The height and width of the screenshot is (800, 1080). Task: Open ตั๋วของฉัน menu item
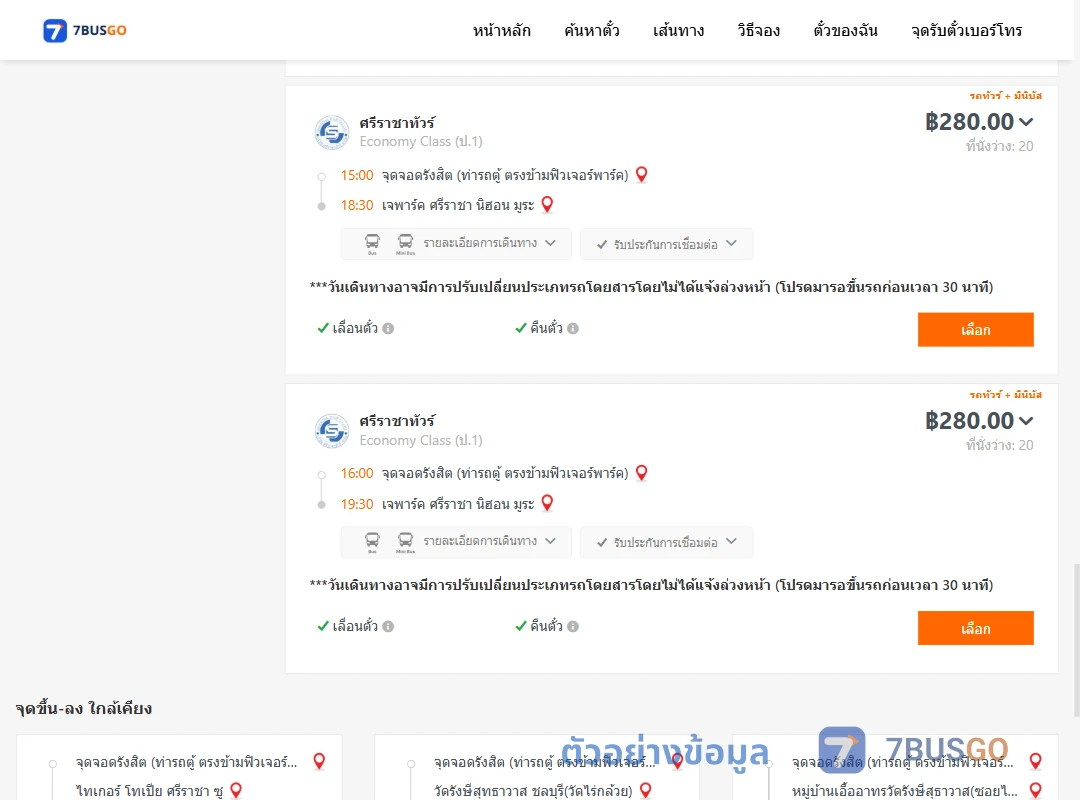tap(845, 30)
